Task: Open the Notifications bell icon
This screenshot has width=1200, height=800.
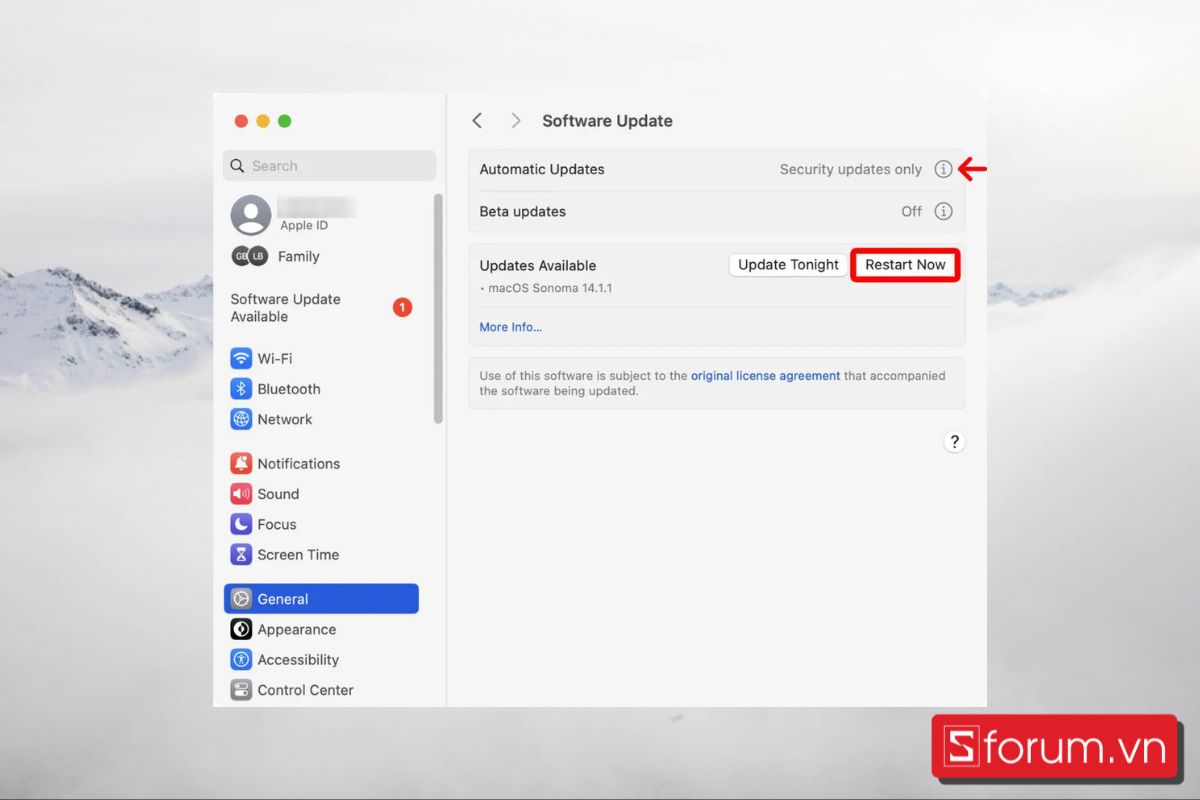Action: 241,463
